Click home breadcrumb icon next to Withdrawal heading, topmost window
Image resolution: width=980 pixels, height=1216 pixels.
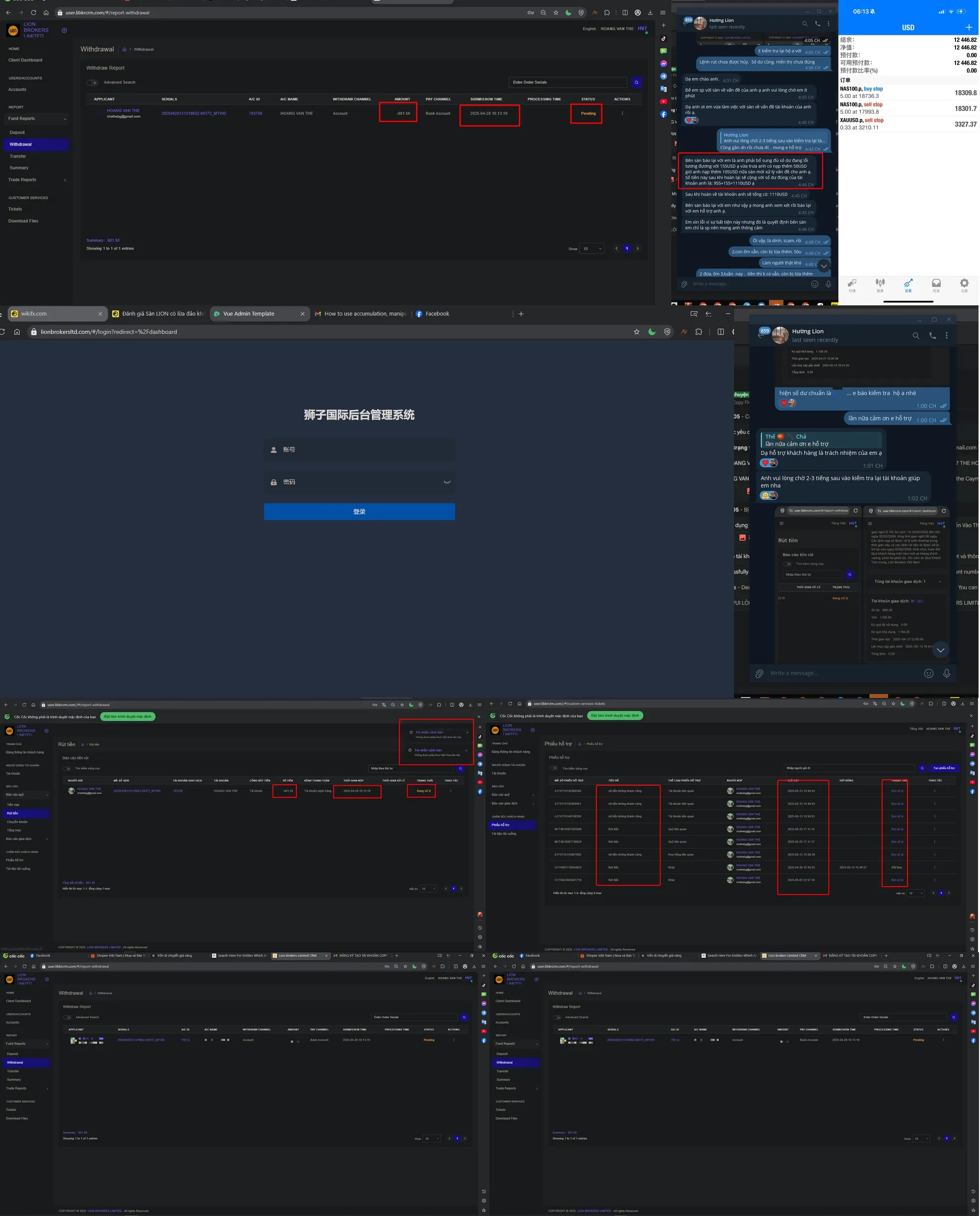click(x=124, y=50)
